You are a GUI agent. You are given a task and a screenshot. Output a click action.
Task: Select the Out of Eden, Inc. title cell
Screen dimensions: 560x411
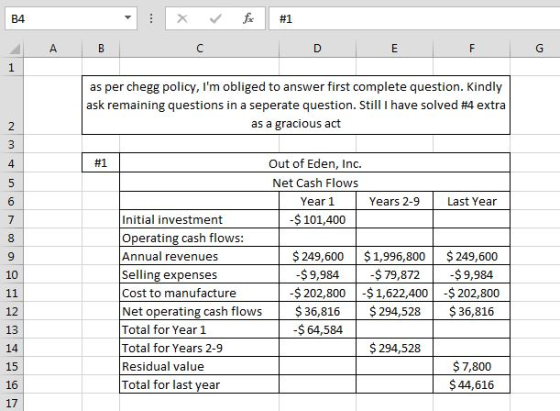[x=315, y=163]
